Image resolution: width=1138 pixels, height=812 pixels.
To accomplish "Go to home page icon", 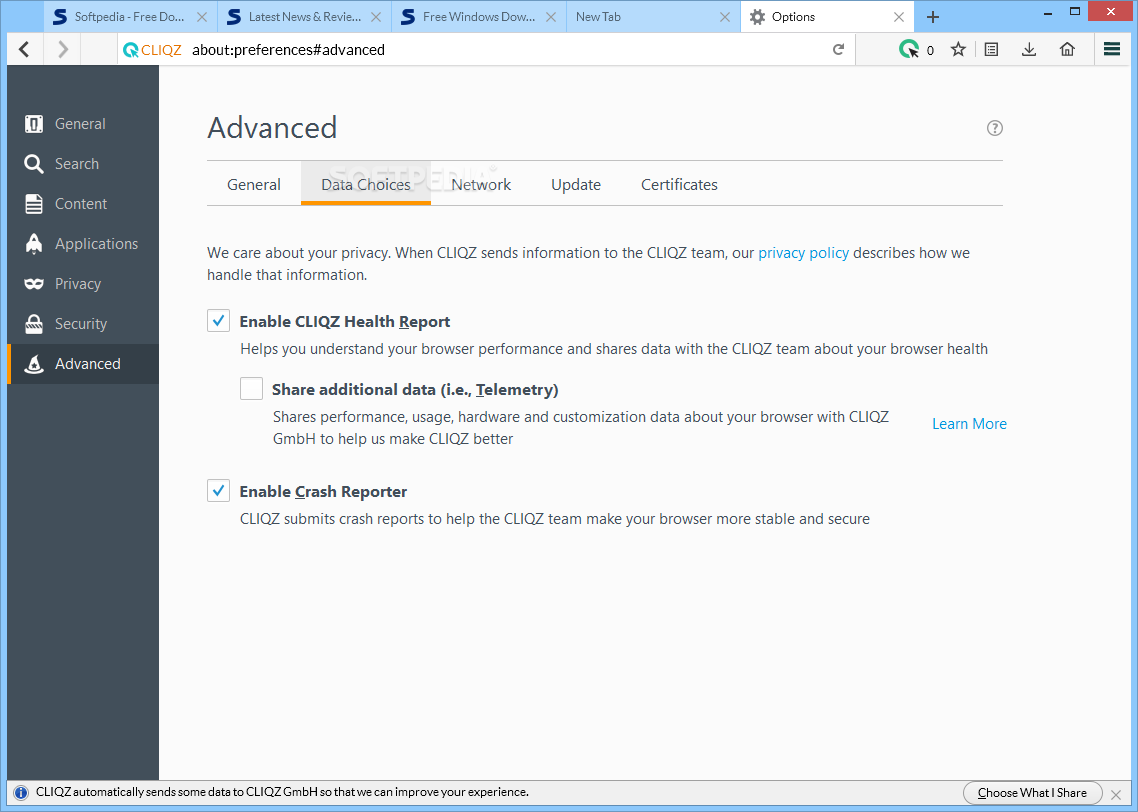I will pos(1067,49).
